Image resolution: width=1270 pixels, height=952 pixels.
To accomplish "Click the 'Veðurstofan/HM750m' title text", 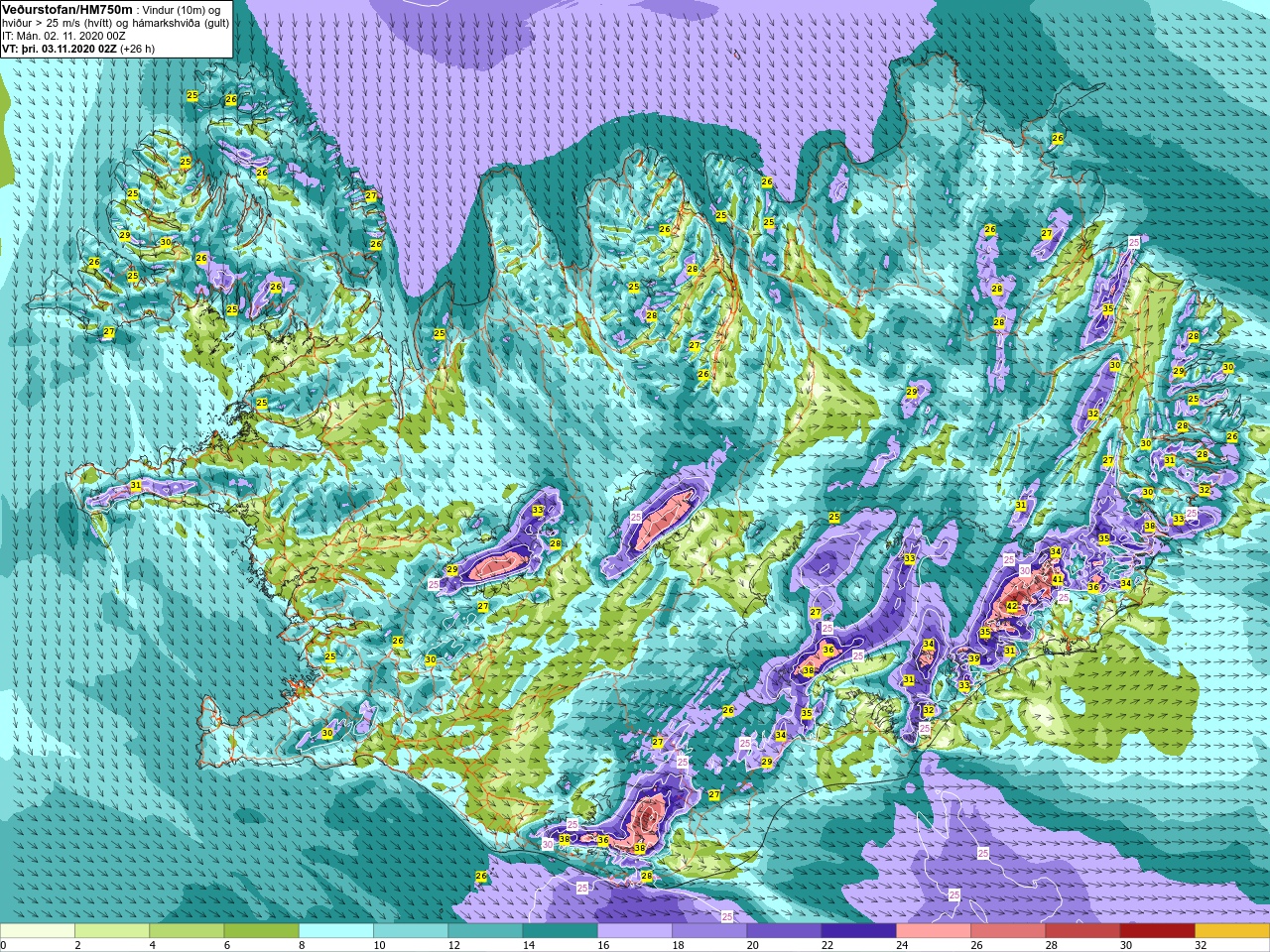I will 67,9.
